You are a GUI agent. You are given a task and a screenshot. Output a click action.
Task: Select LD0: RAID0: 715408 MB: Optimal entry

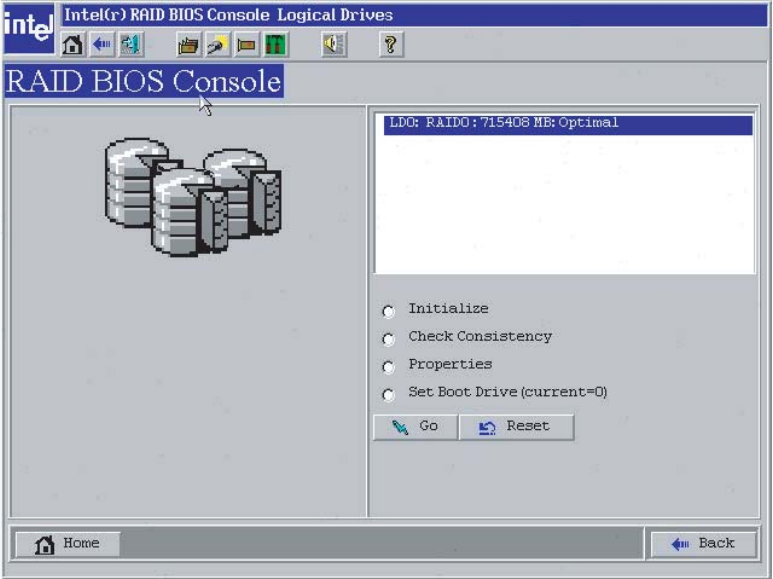point(568,124)
